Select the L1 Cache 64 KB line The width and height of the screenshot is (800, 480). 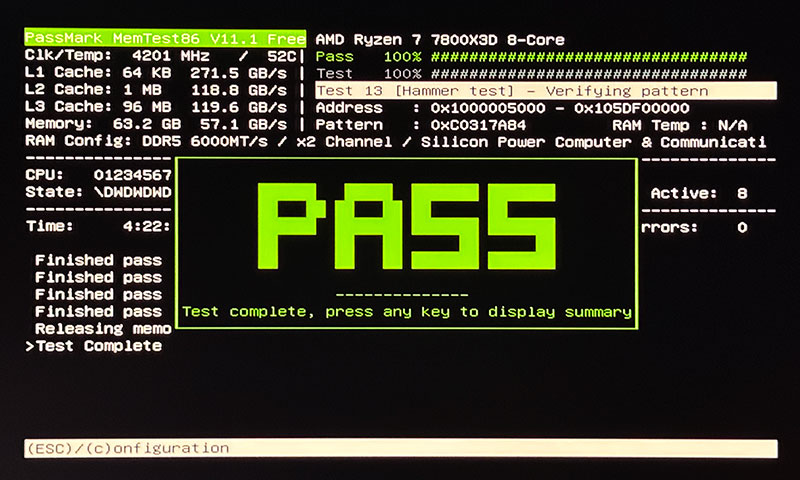click(156, 73)
